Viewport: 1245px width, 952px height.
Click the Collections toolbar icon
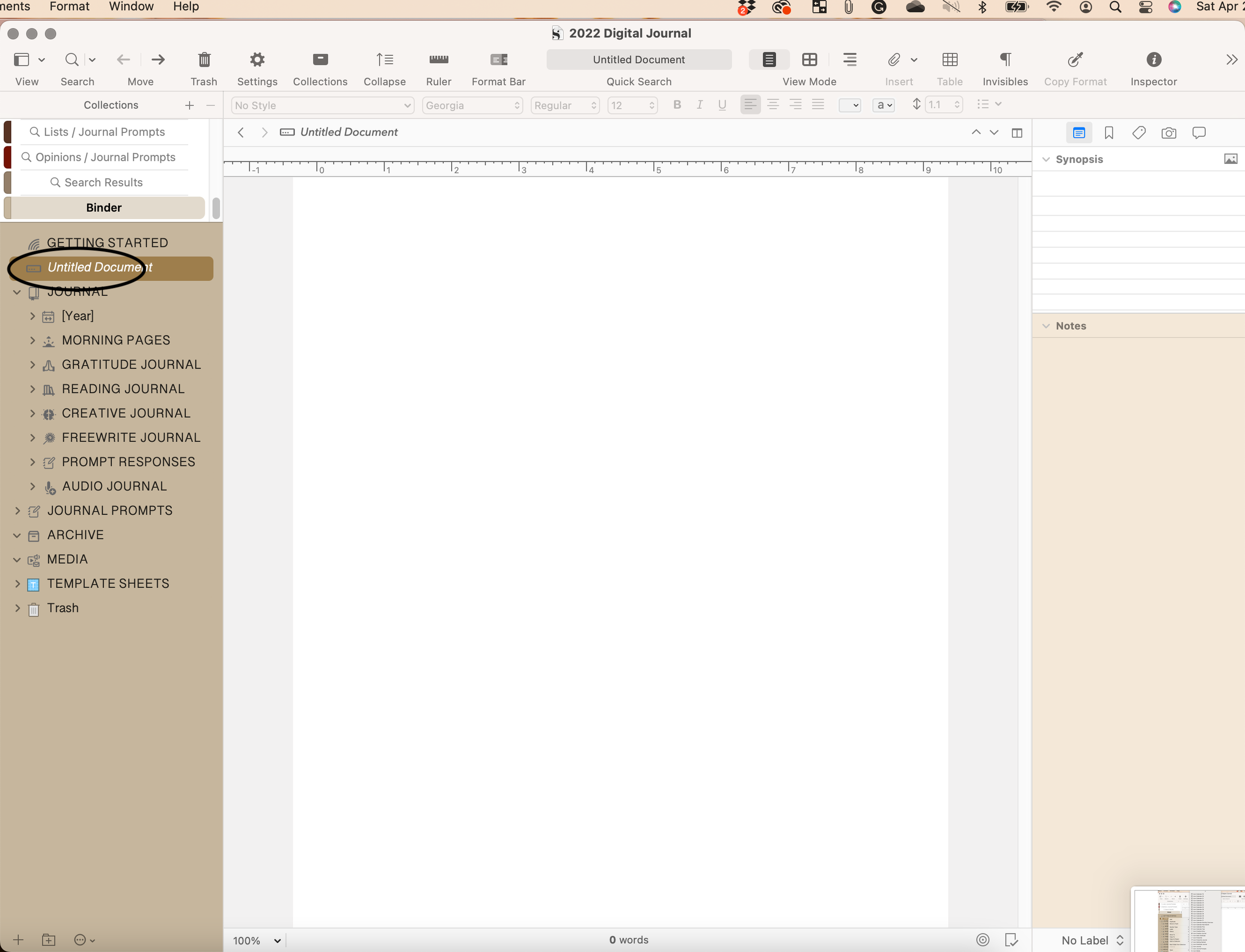pos(320,60)
